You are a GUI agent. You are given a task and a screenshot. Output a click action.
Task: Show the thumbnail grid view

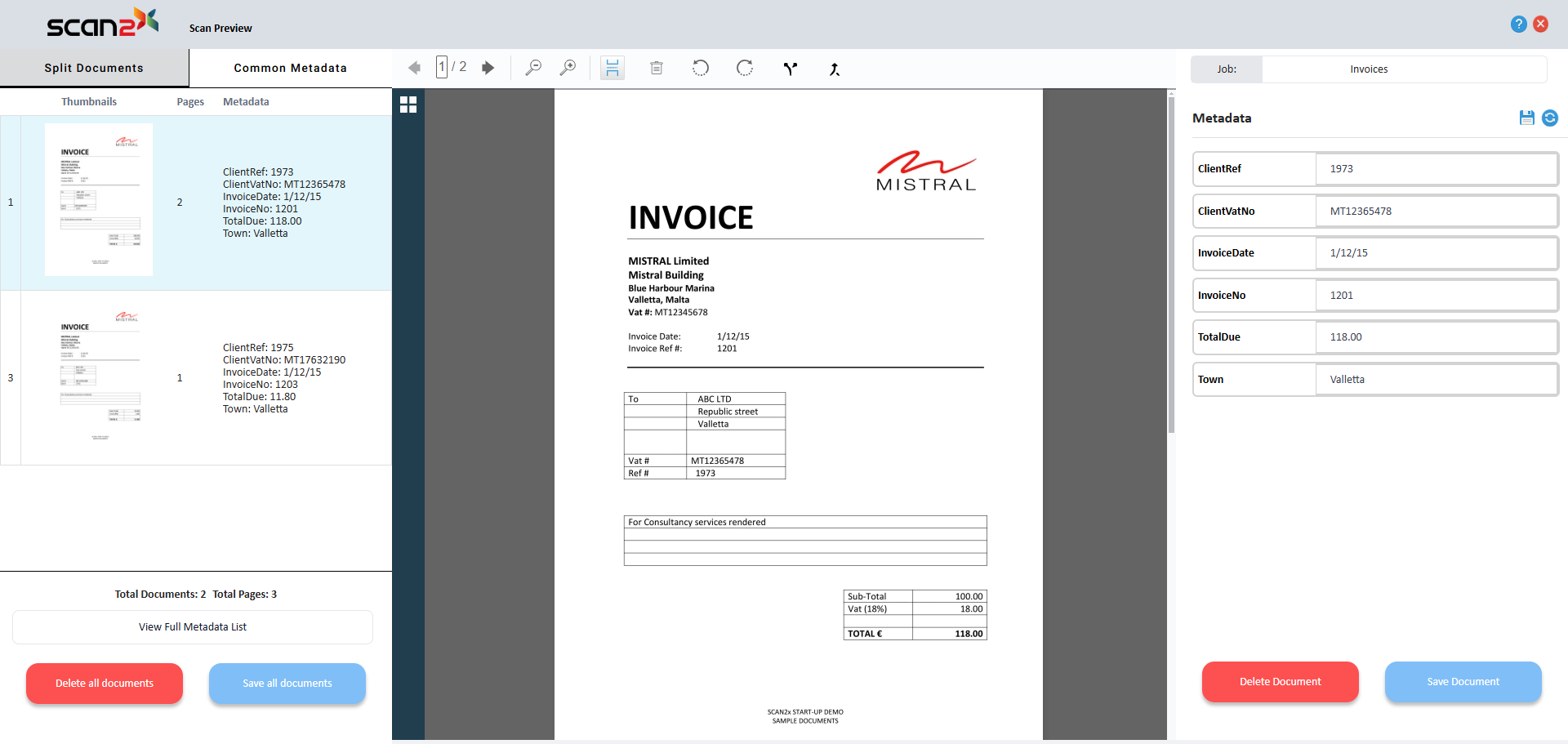(x=408, y=105)
